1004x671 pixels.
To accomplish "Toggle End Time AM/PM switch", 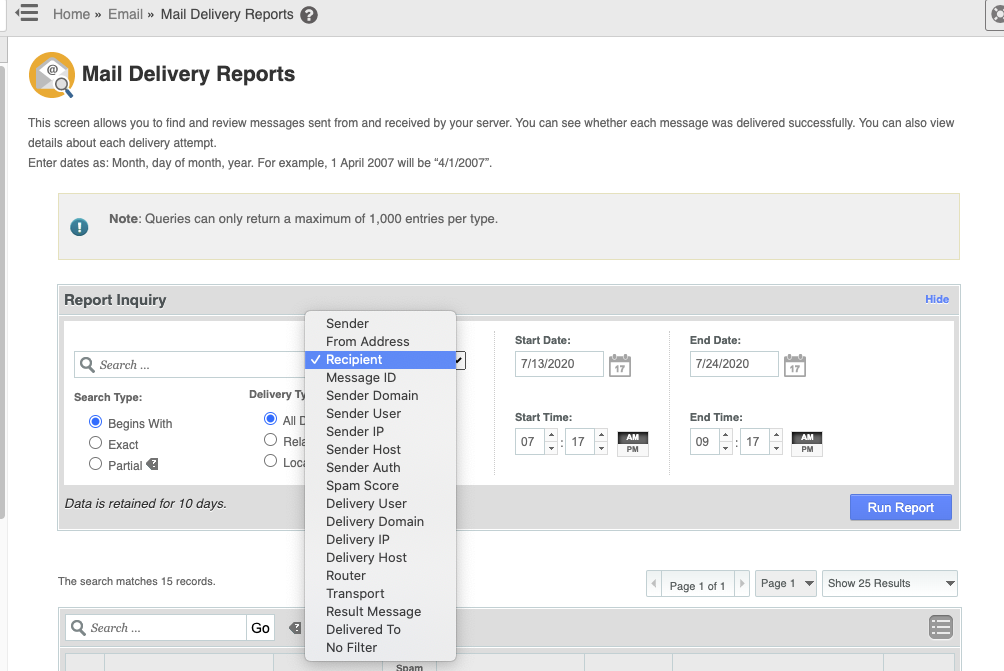I will (x=807, y=443).
